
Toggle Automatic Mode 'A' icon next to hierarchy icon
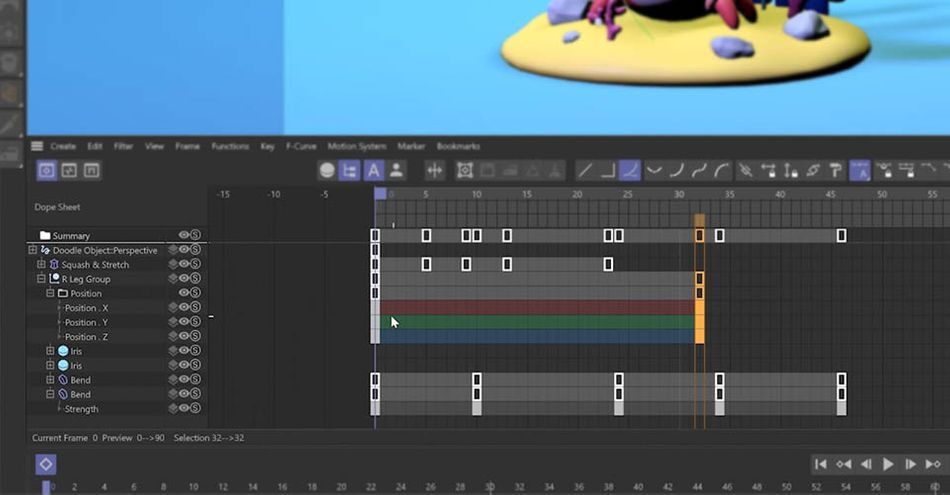pos(373,171)
